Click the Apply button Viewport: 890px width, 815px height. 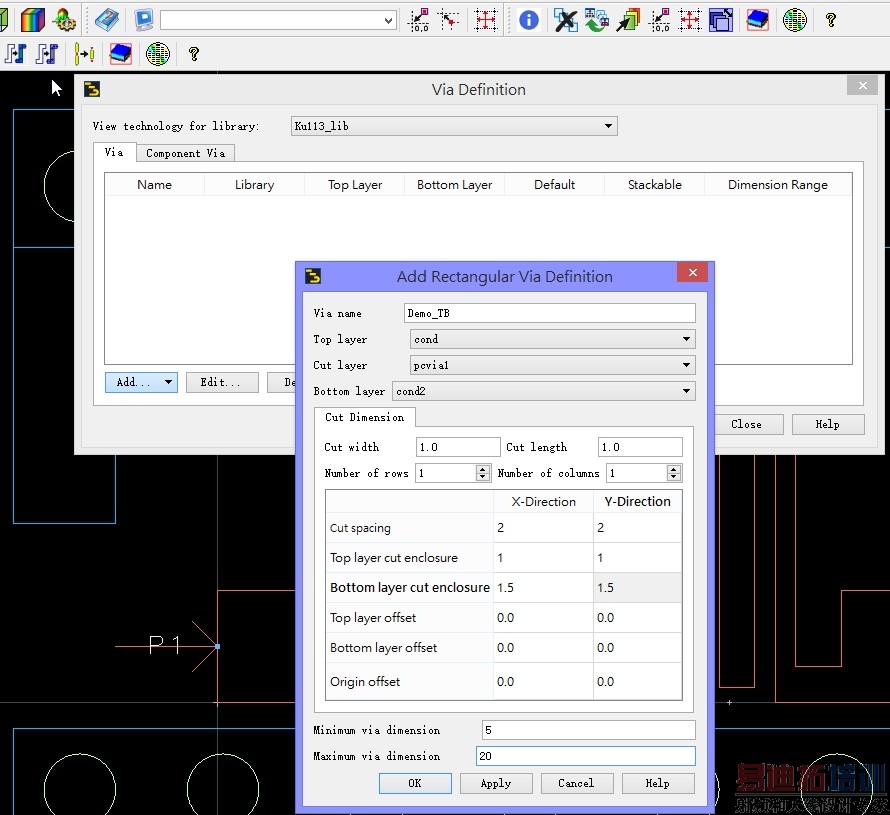pyautogui.click(x=495, y=783)
